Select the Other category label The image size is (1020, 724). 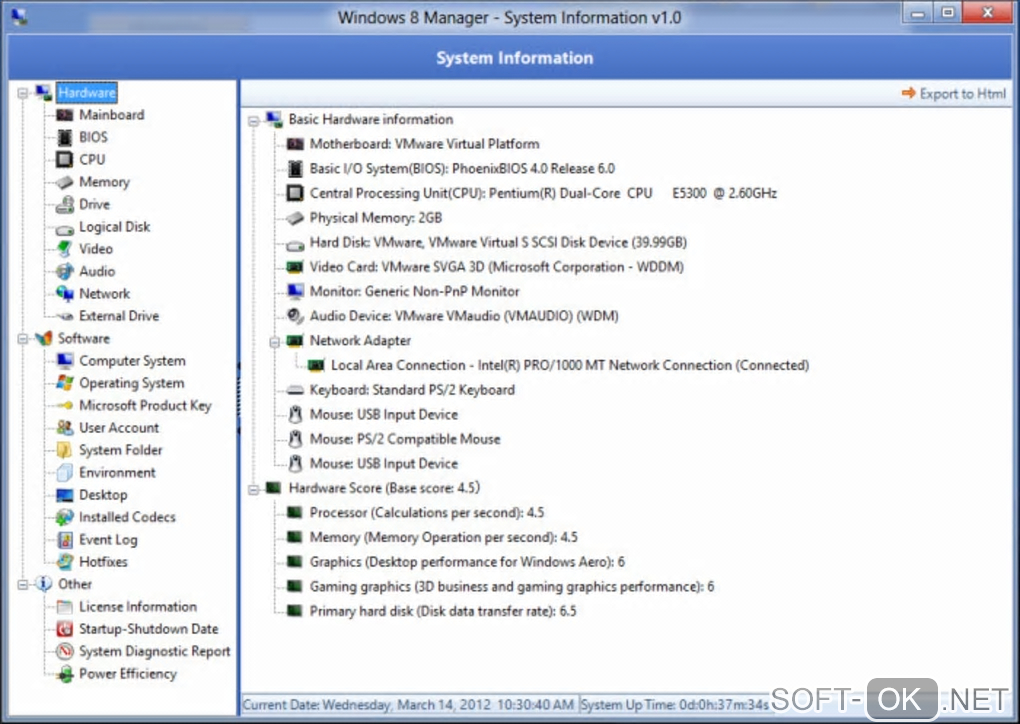[75, 585]
